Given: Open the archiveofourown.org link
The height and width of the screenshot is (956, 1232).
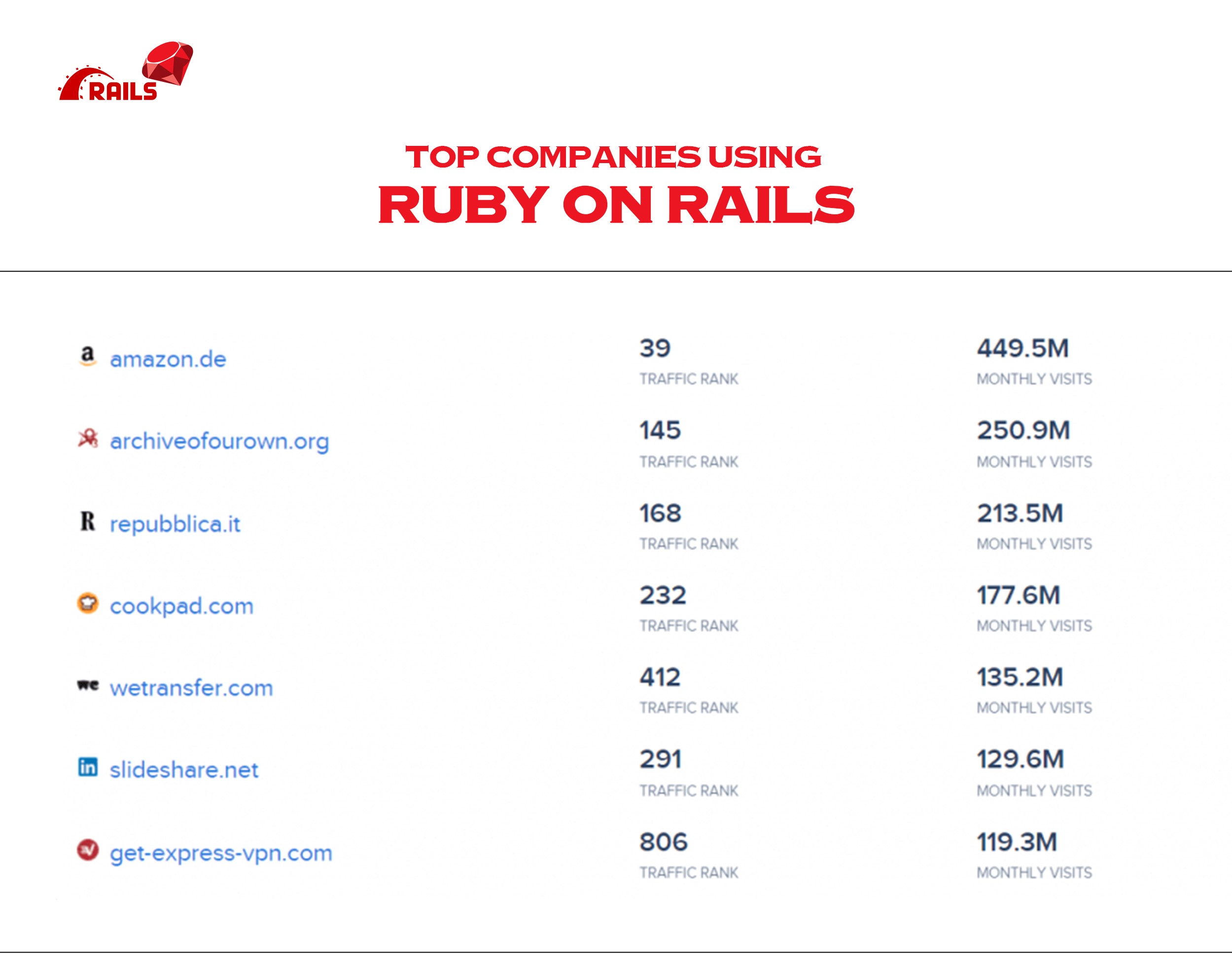Looking at the screenshot, I should [219, 442].
